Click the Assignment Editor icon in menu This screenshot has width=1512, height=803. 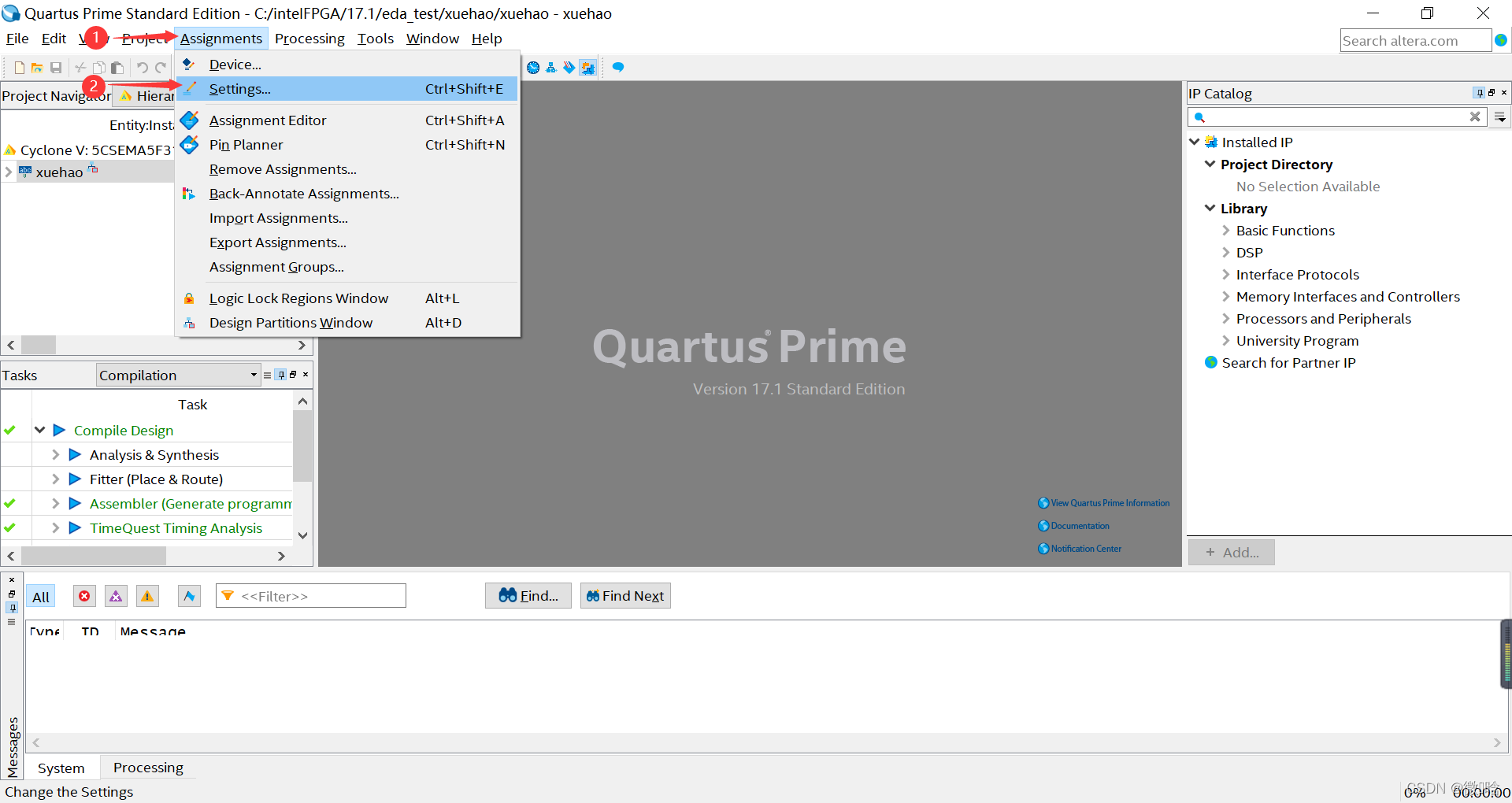(x=190, y=120)
